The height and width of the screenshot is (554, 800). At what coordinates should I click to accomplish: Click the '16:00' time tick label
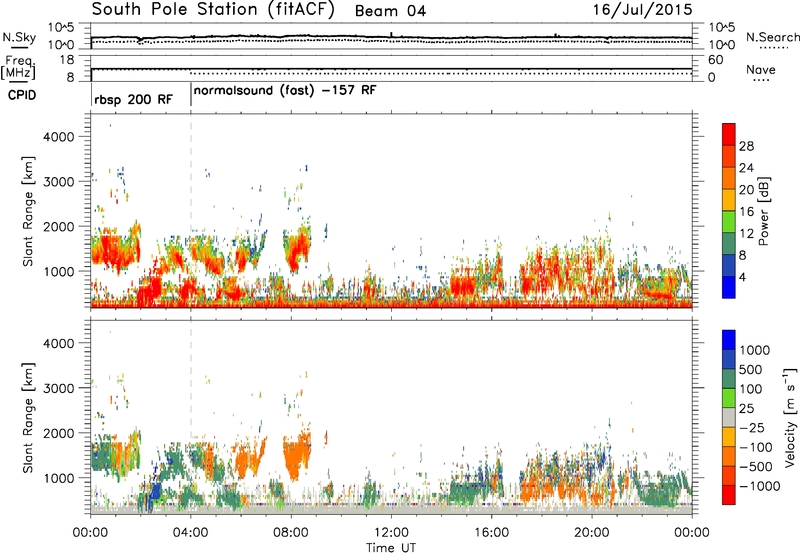coord(491,533)
